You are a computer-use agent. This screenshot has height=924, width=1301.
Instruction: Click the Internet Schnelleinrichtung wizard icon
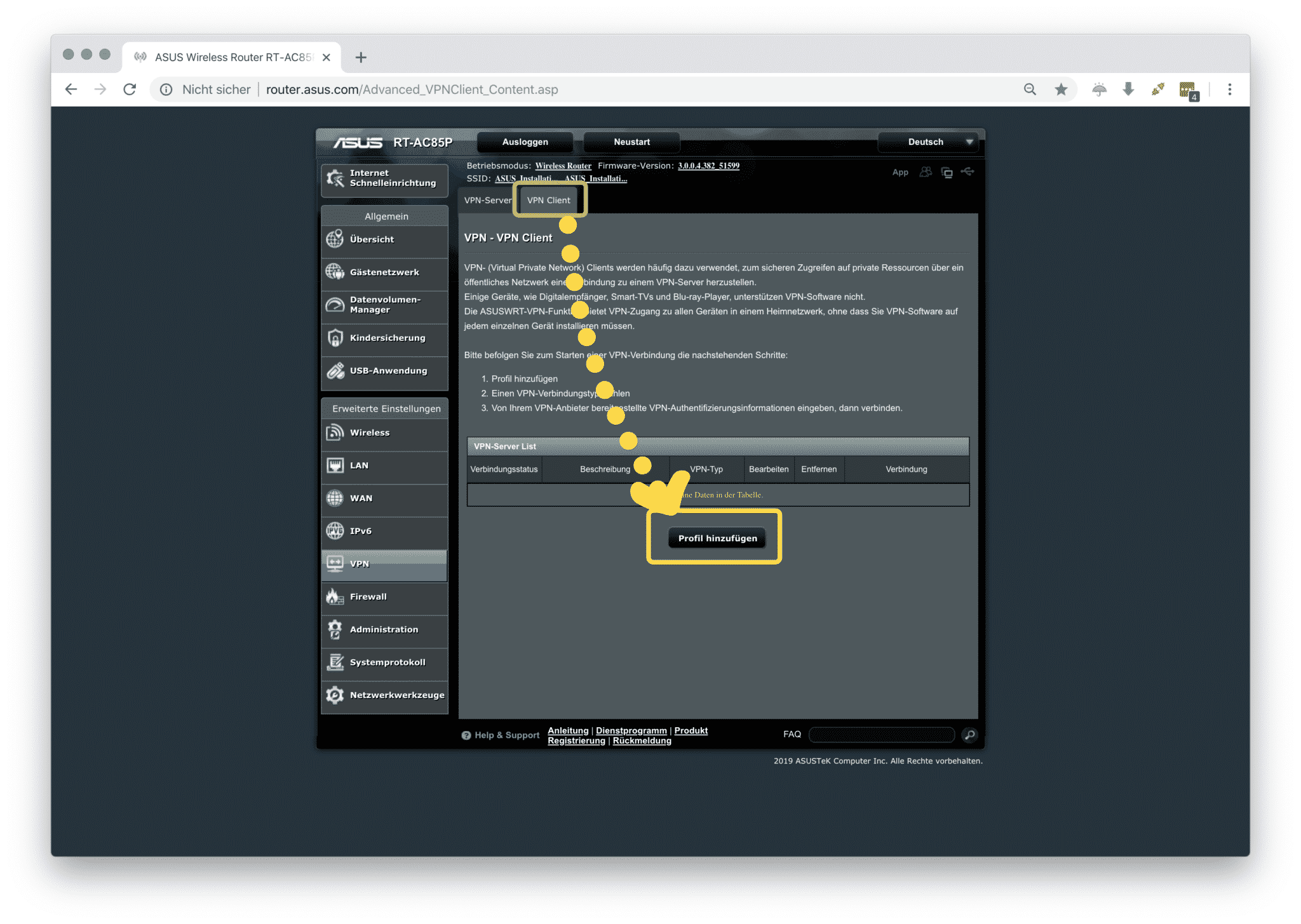[335, 178]
